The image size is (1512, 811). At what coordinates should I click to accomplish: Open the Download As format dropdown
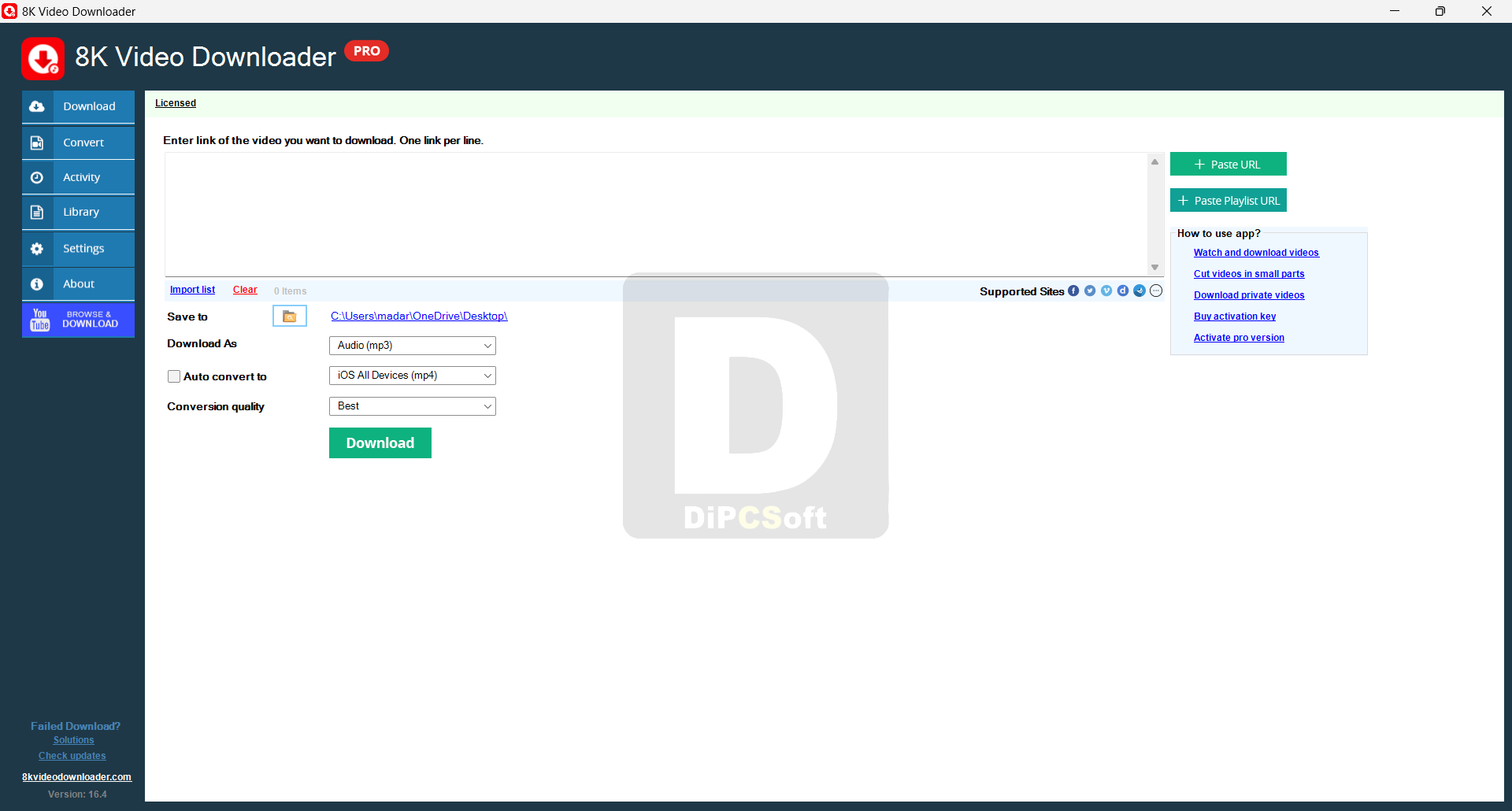pos(413,346)
